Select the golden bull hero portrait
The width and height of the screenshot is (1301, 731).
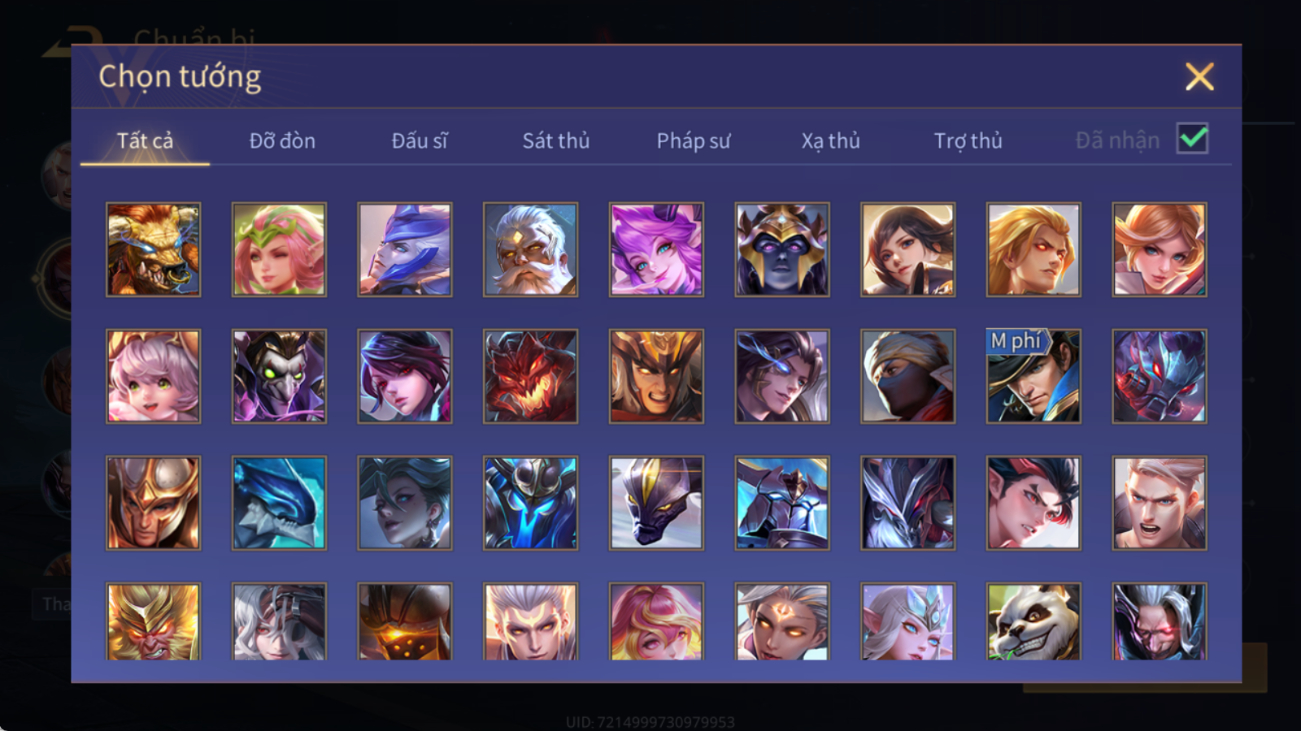click(x=153, y=249)
